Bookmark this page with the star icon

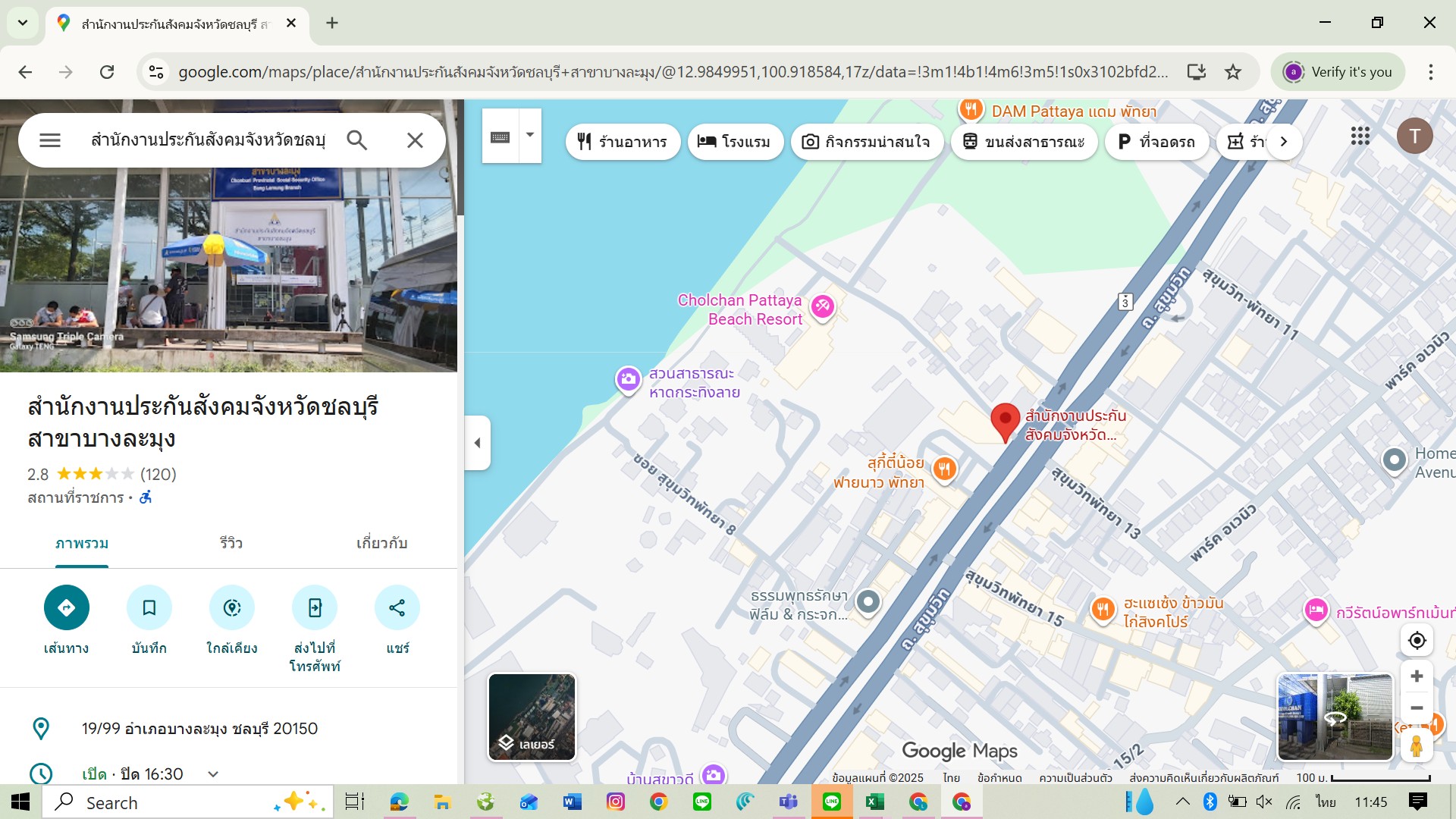click(1233, 72)
